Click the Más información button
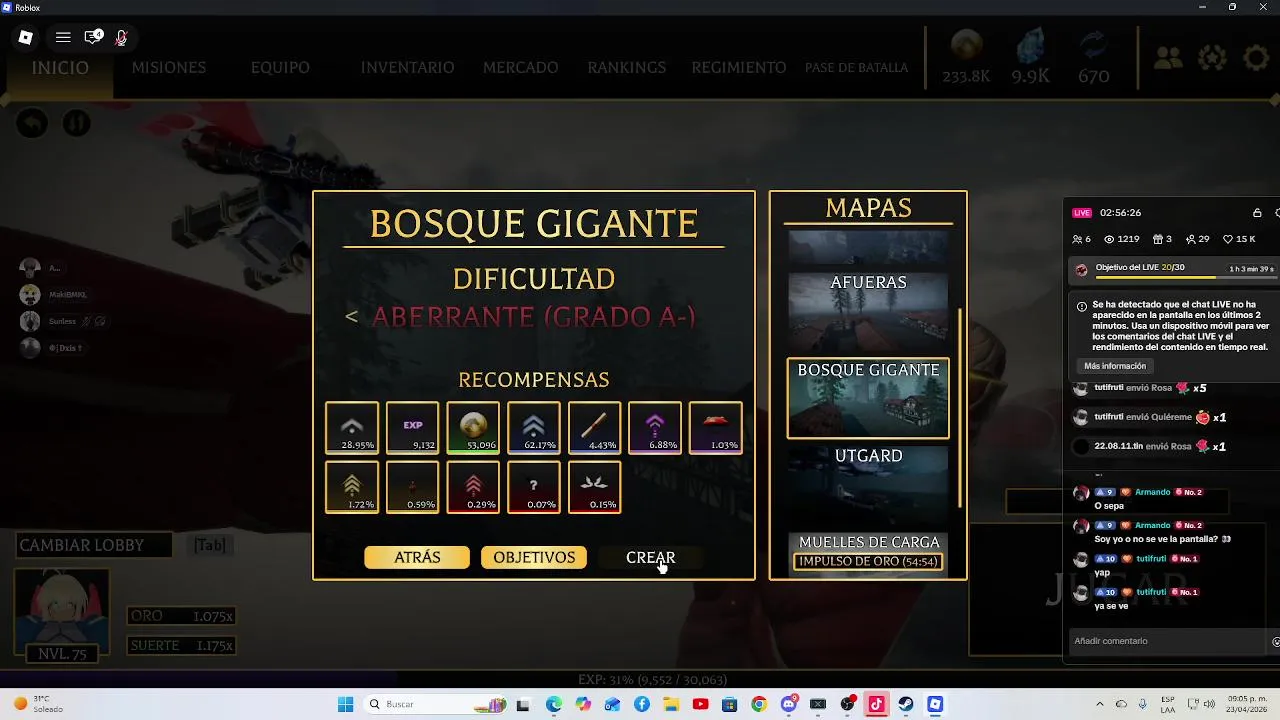The height and width of the screenshot is (720, 1280). (x=1115, y=366)
